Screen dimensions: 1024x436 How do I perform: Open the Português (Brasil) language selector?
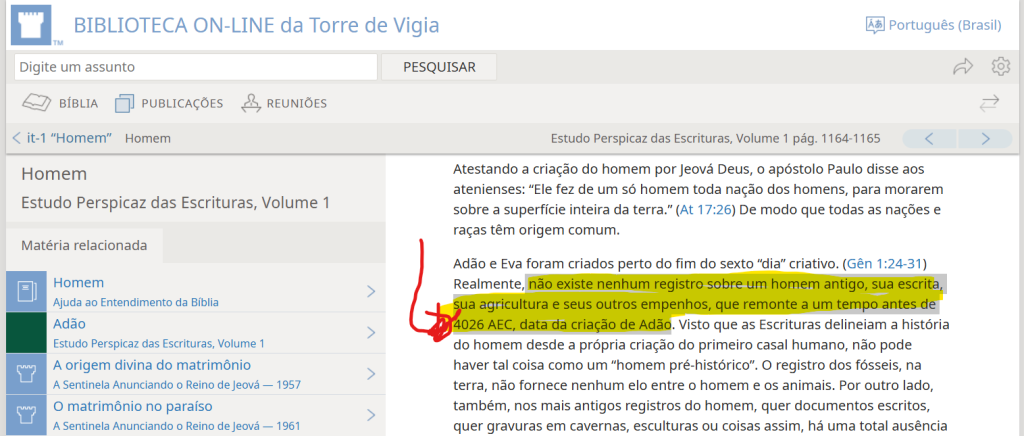click(x=933, y=25)
